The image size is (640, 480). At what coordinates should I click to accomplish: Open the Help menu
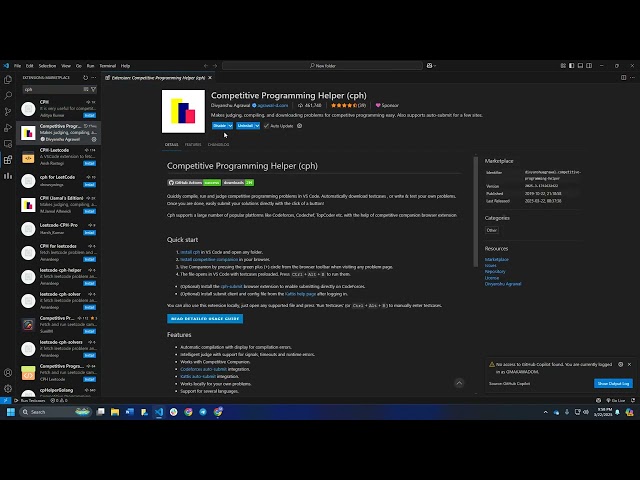125,66
